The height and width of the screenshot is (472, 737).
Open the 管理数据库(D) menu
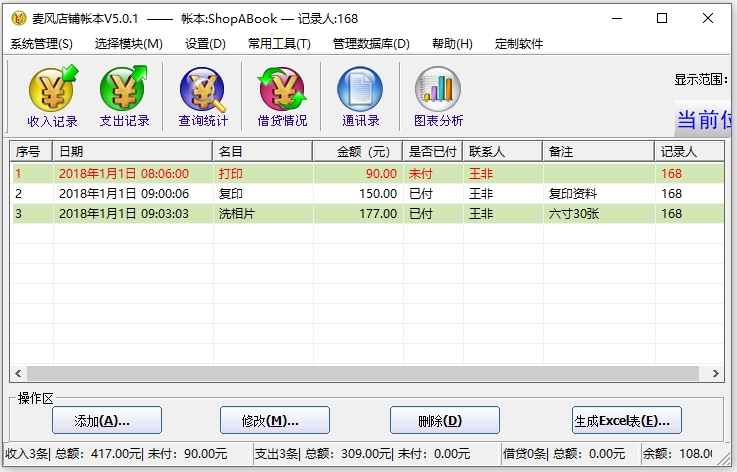pos(371,44)
